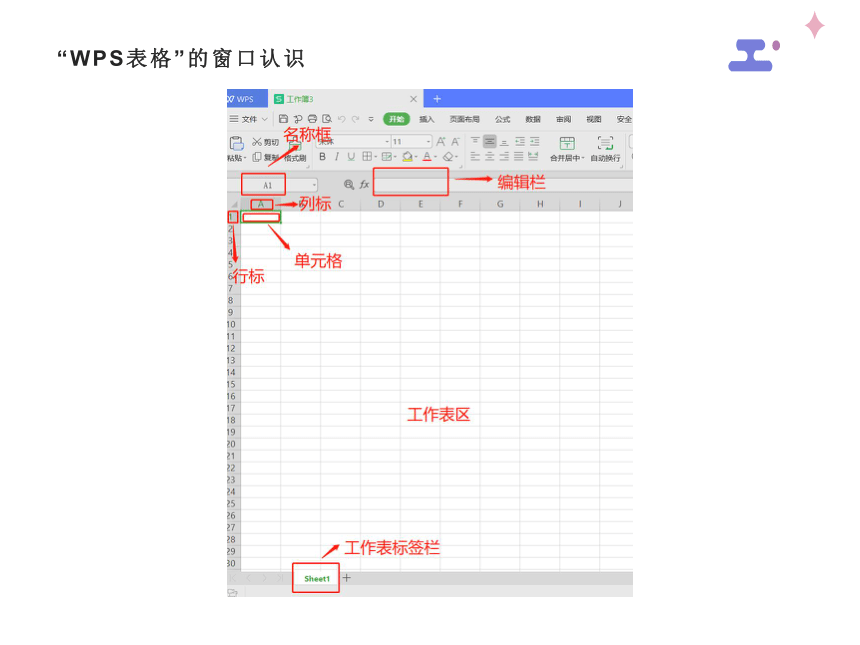Expand the Name Box A1 dropdown arrow
This screenshot has height=645, width=860.
[x=314, y=185]
